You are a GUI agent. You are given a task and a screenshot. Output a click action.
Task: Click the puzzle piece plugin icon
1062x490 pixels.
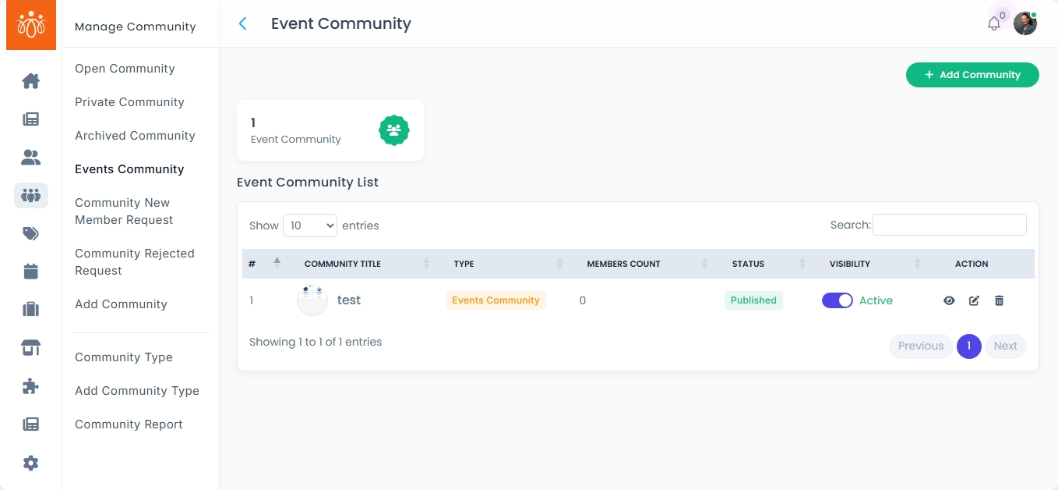pos(31,386)
